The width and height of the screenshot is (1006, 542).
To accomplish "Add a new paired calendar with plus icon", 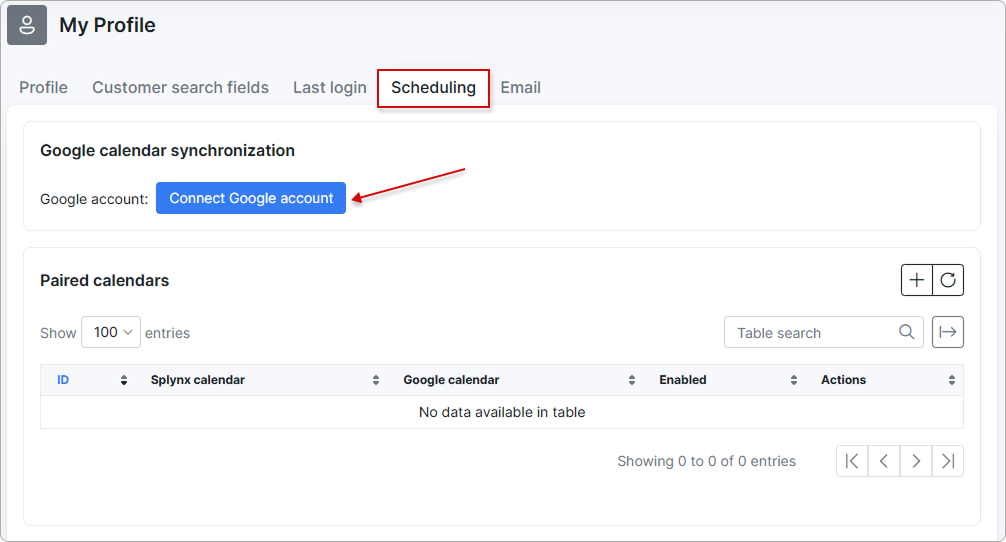I will coord(917,280).
